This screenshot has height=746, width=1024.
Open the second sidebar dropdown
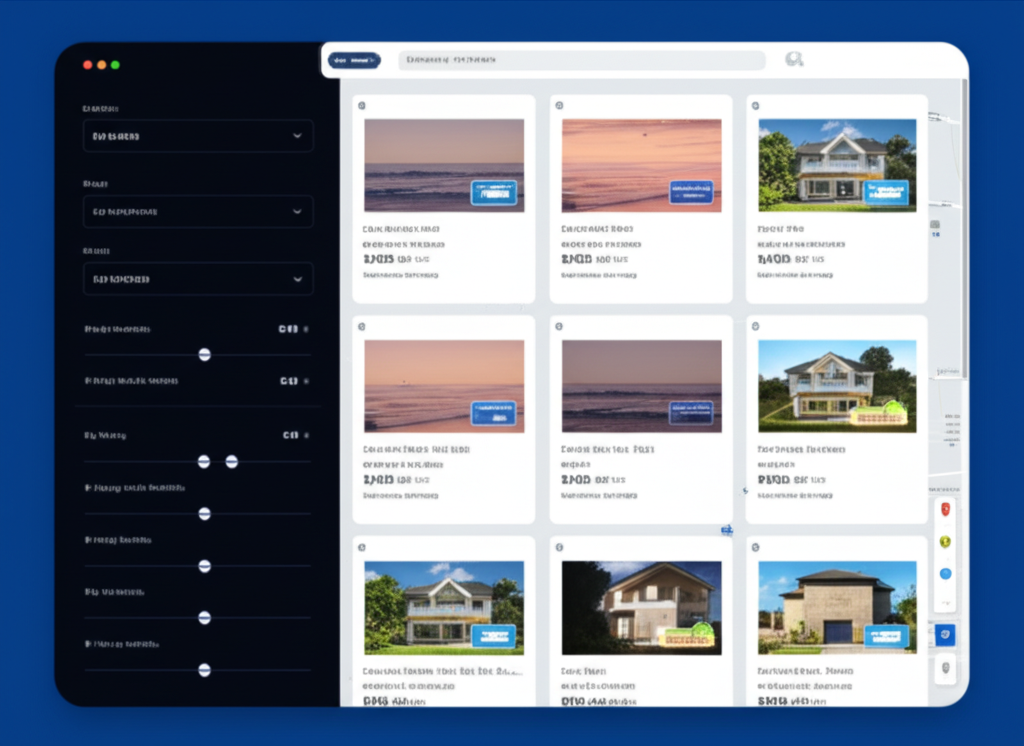pyautogui.click(x=198, y=212)
